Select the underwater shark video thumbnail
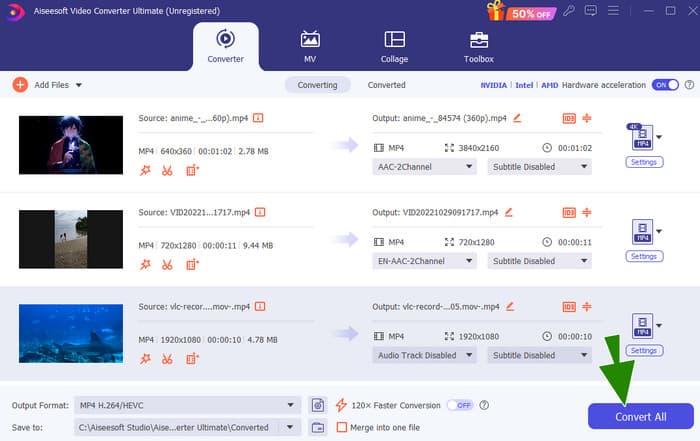This screenshot has height=441, width=700. tap(71, 333)
